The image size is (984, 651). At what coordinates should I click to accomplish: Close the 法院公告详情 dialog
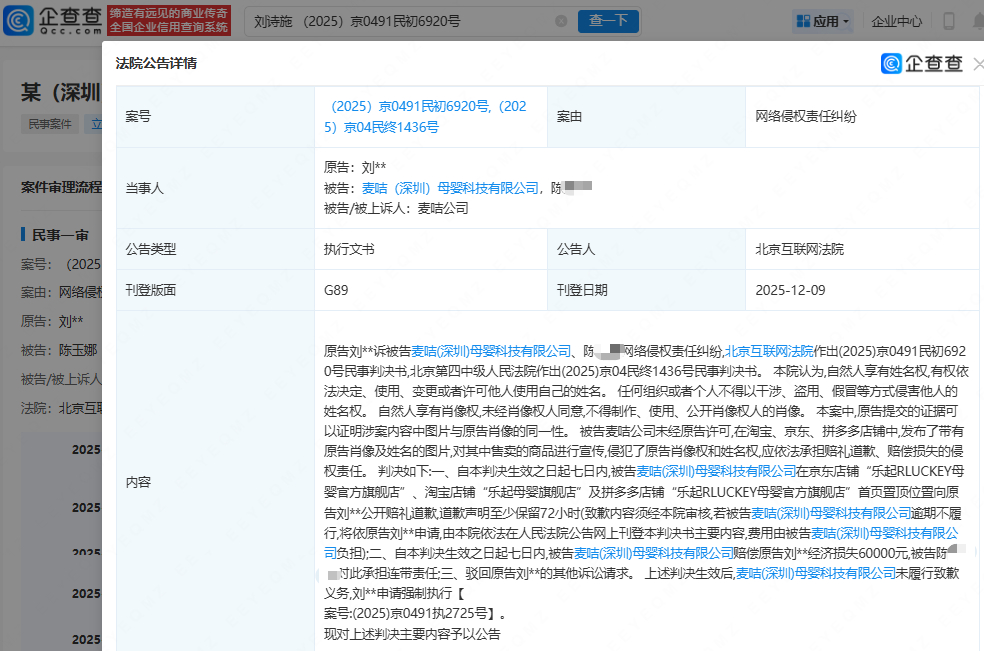pyautogui.click(x=978, y=64)
